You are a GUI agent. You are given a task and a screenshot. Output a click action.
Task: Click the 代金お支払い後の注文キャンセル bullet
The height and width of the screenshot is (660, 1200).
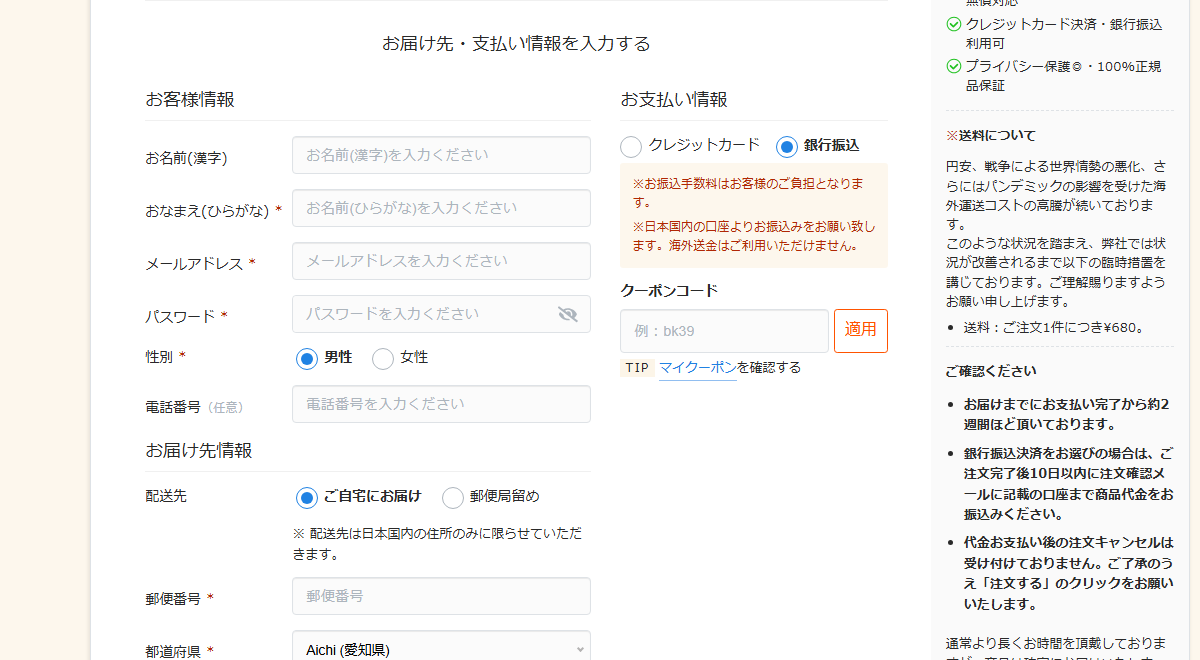[x=1068, y=573]
